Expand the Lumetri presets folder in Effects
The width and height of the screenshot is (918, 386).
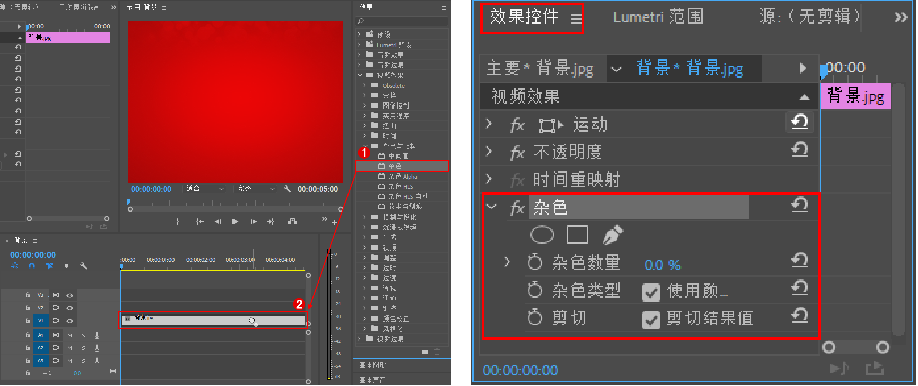(359, 45)
